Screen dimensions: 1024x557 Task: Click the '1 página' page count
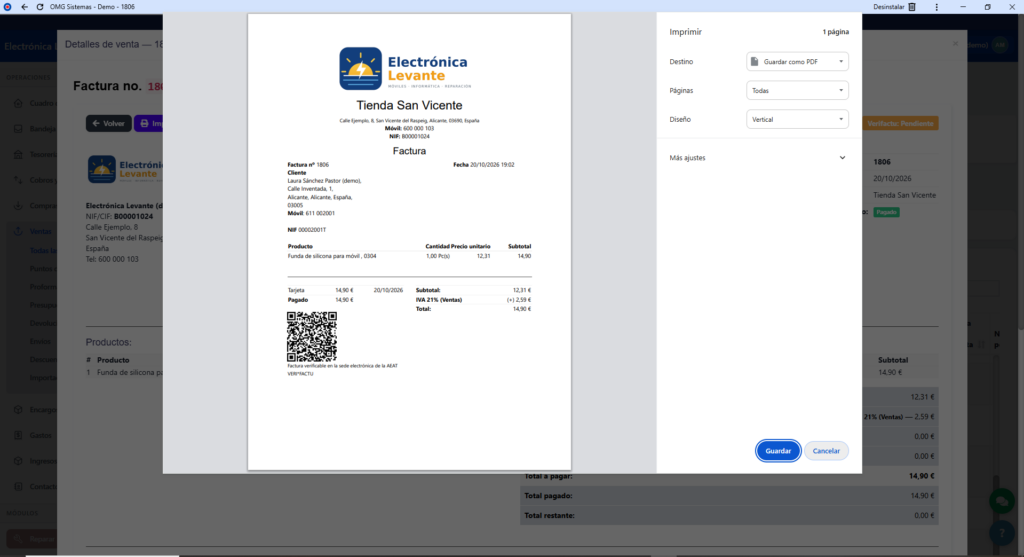click(835, 31)
